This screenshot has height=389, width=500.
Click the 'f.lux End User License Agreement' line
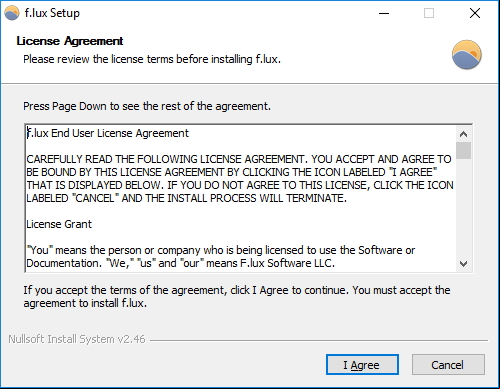tap(108, 133)
